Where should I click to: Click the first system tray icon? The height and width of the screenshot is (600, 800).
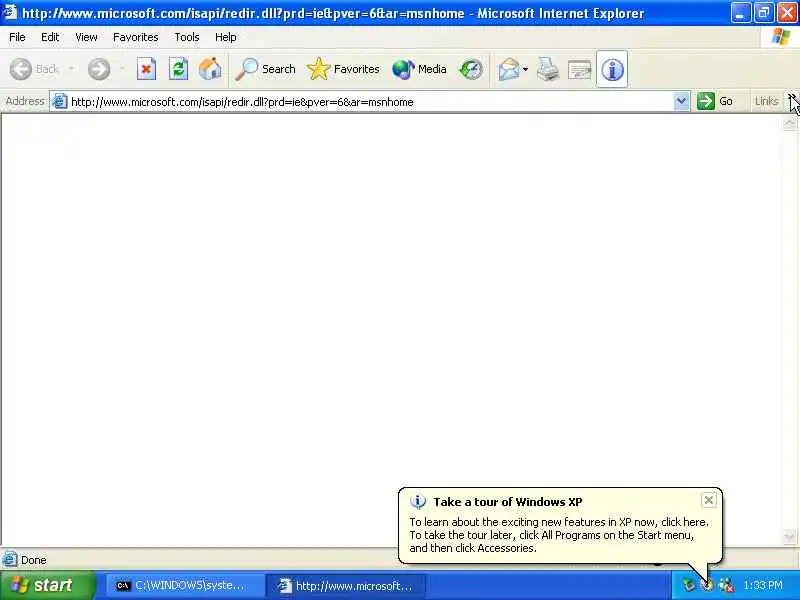coord(689,585)
